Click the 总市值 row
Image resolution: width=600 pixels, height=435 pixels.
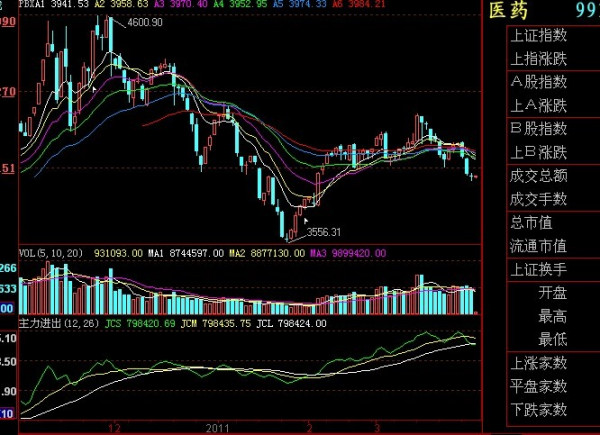point(532,222)
